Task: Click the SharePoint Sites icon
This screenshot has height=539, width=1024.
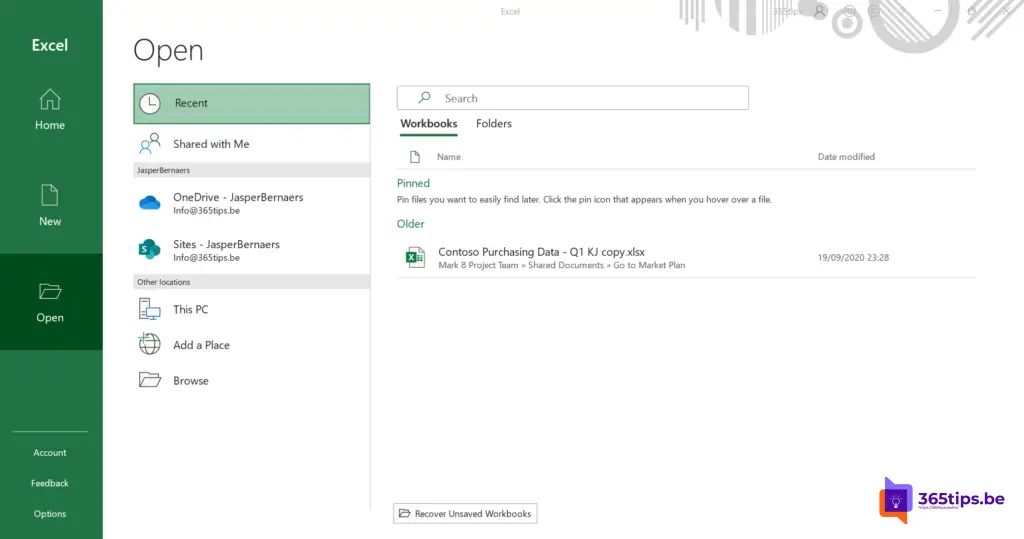Action: [150, 249]
